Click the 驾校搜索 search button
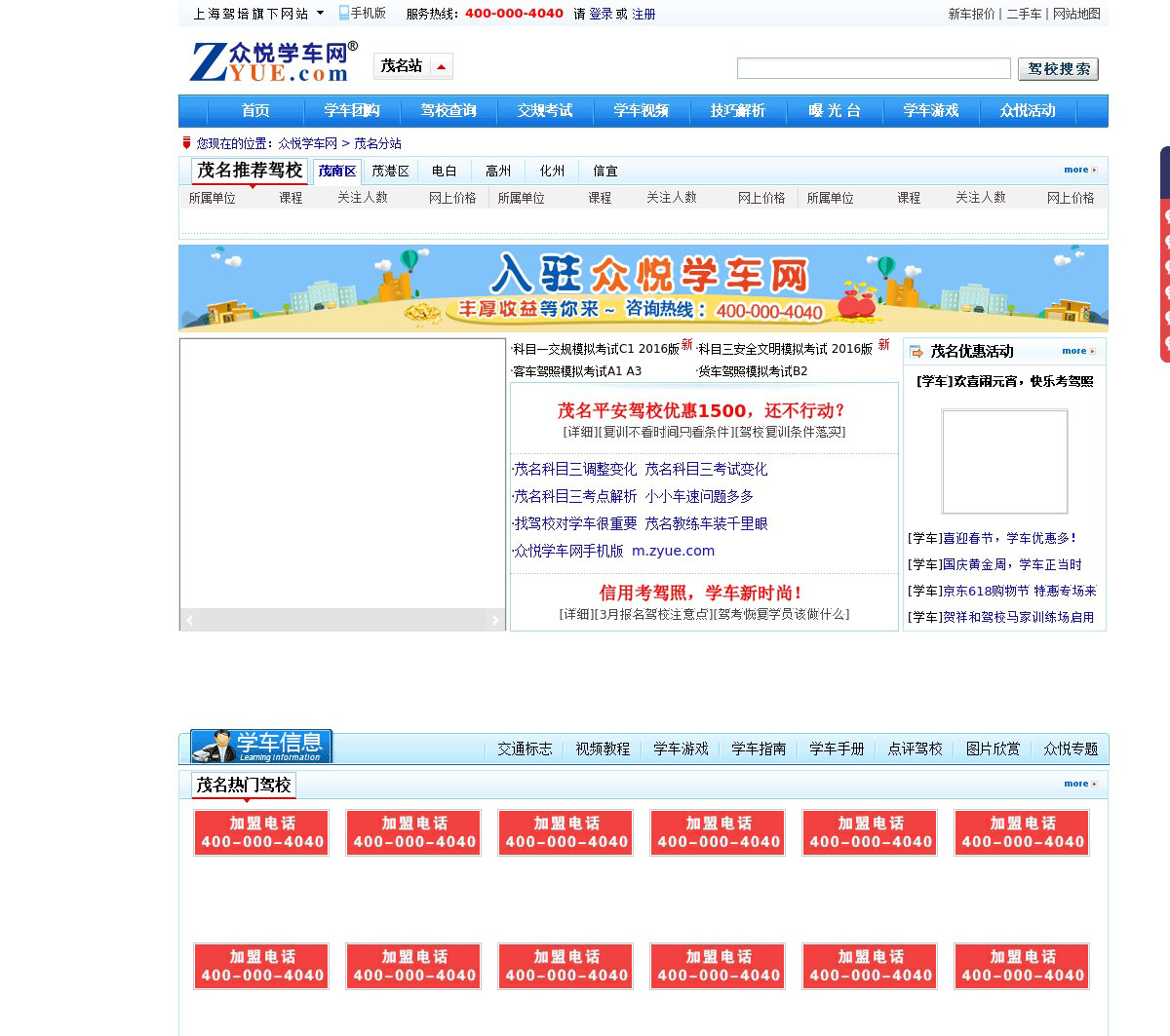Image resolution: width=1170 pixels, height=1036 pixels. (1058, 69)
